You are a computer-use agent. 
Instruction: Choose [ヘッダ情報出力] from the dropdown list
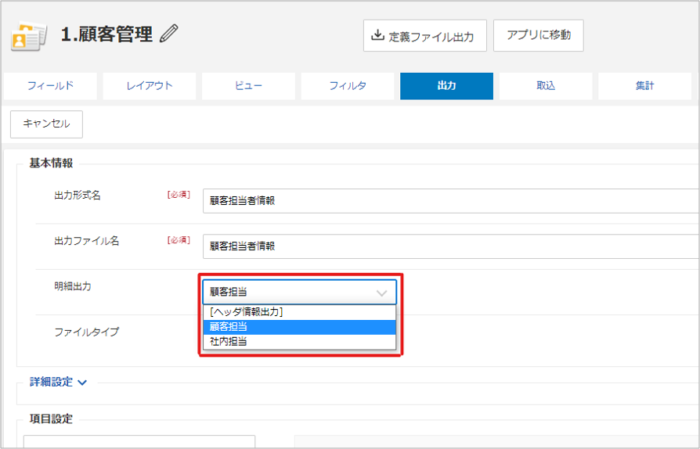coord(300,312)
